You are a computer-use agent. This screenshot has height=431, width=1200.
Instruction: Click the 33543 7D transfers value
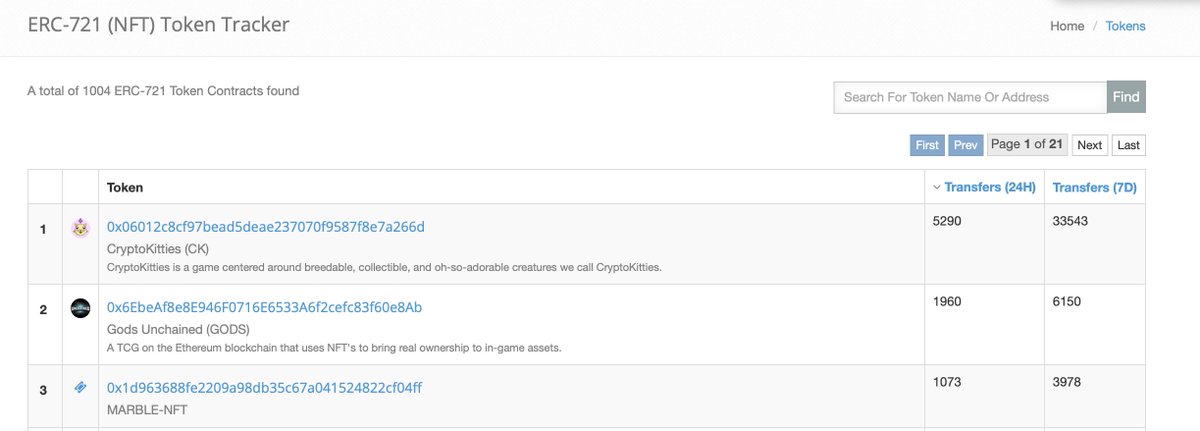coord(1072,221)
